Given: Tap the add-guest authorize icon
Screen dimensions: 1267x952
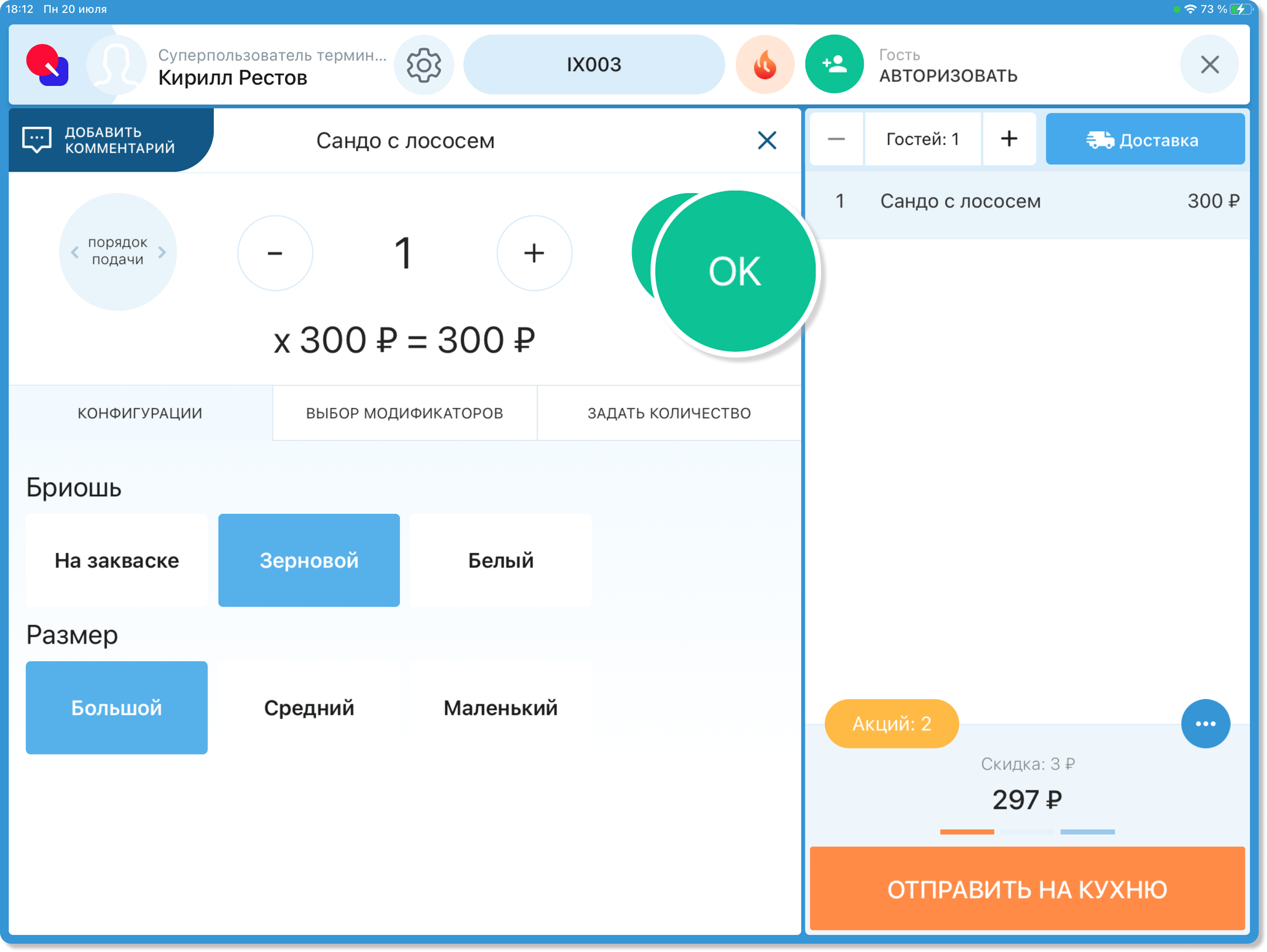Looking at the screenshot, I should click(x=834, y=65).
